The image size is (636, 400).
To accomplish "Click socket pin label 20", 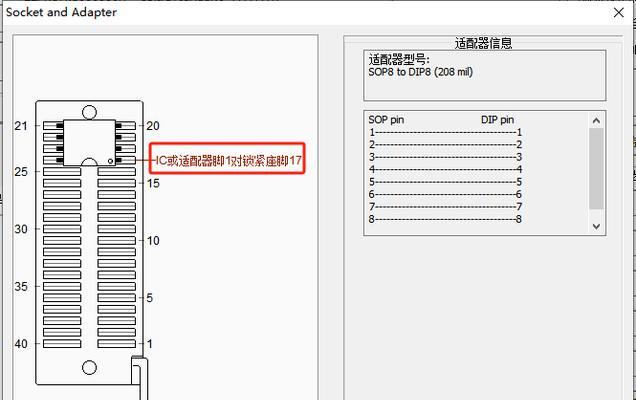I will [x=153, y=126].
